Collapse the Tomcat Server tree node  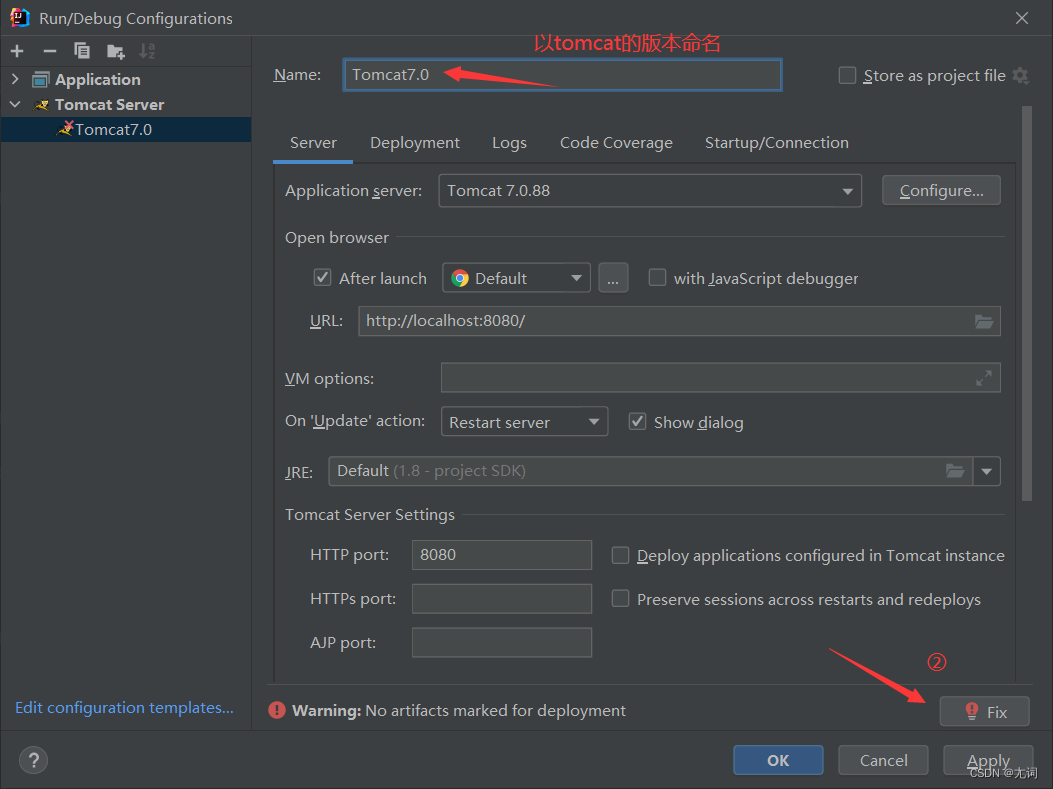[15, 105]
